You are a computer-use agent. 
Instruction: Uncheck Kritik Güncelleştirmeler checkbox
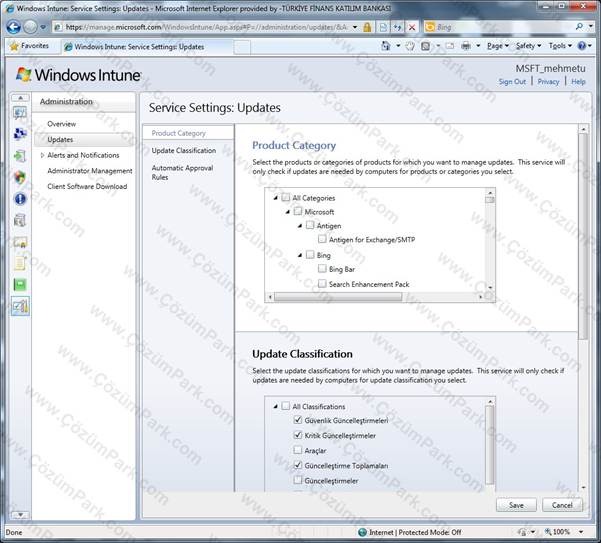[x=298, y=435]
